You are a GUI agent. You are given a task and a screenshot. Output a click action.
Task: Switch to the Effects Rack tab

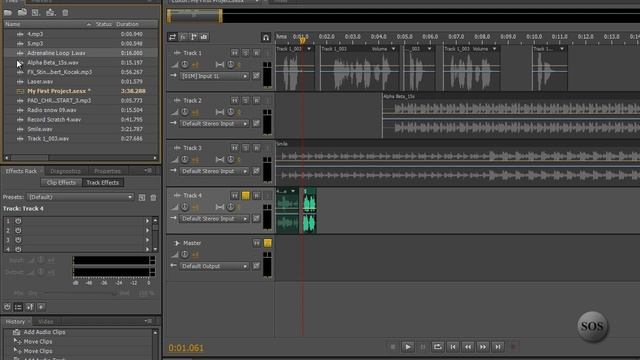pyautogui.click(x=21, y=171)
